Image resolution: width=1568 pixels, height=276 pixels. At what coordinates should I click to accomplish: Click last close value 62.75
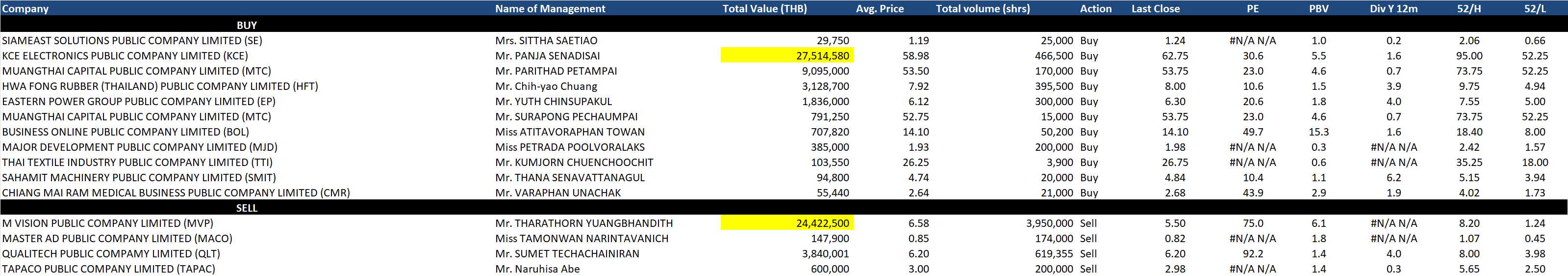point(1175,55)
